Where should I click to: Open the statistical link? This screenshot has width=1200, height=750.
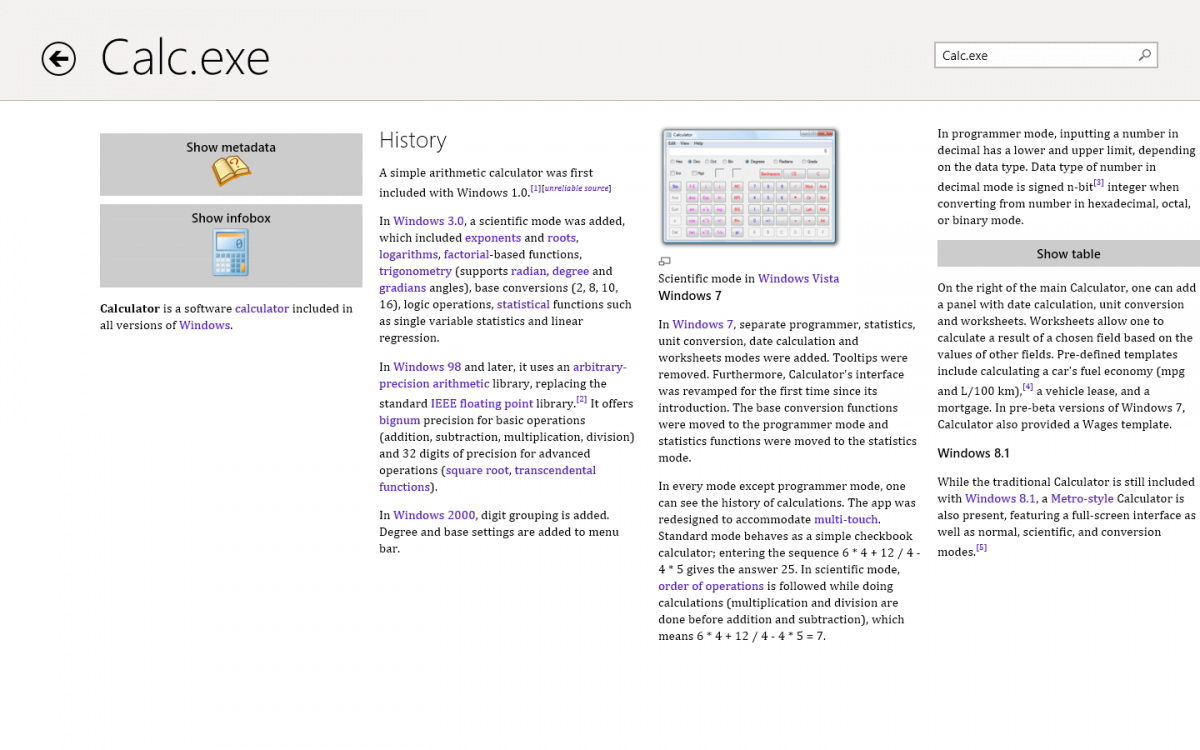tap(523, 305)
